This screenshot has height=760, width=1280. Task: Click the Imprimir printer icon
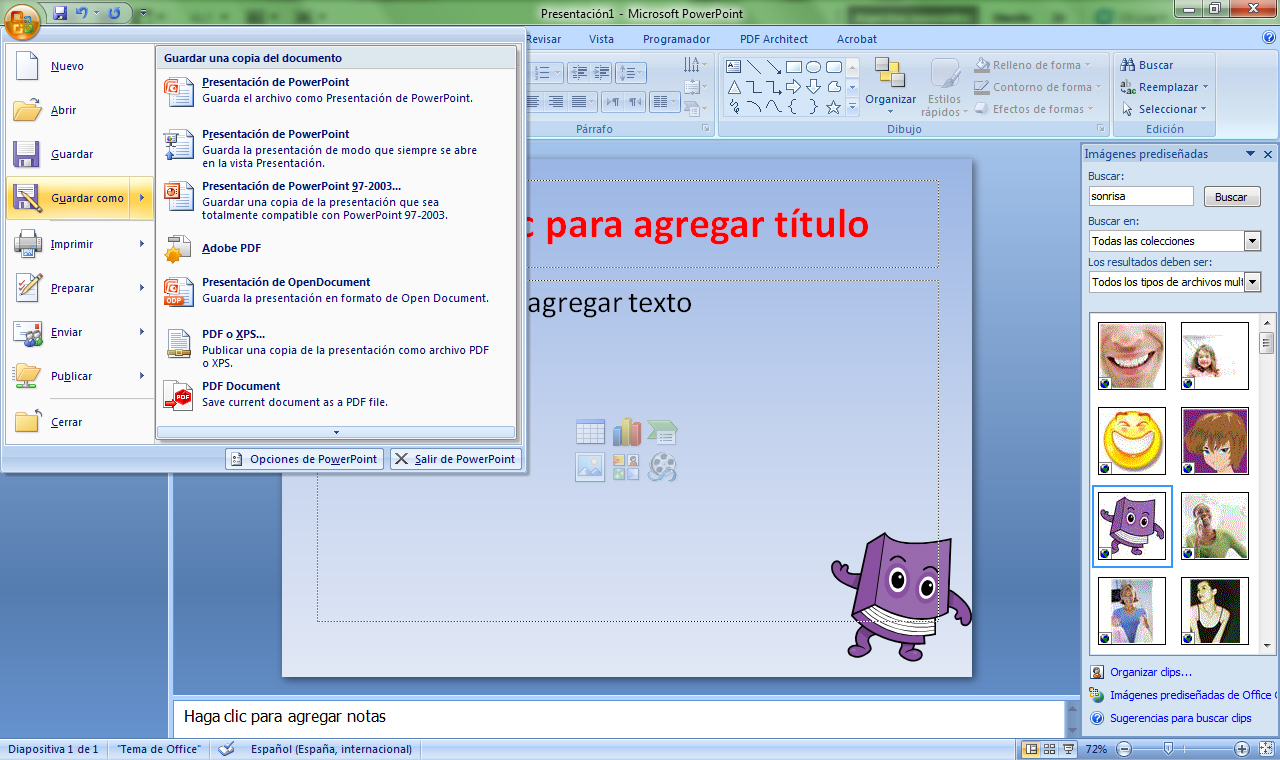28,244
